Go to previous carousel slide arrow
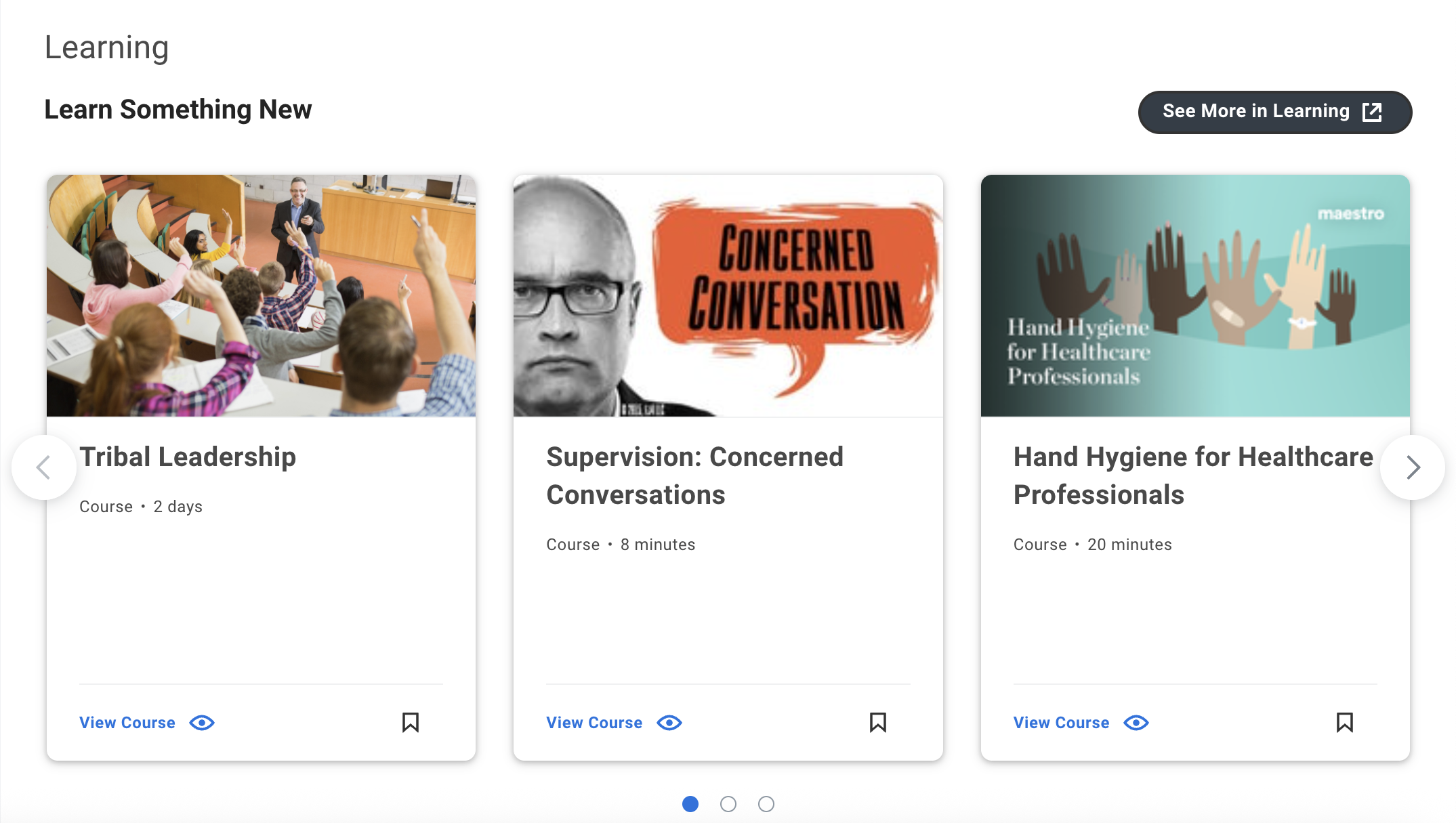1456x823 pixels. point(44,467)
